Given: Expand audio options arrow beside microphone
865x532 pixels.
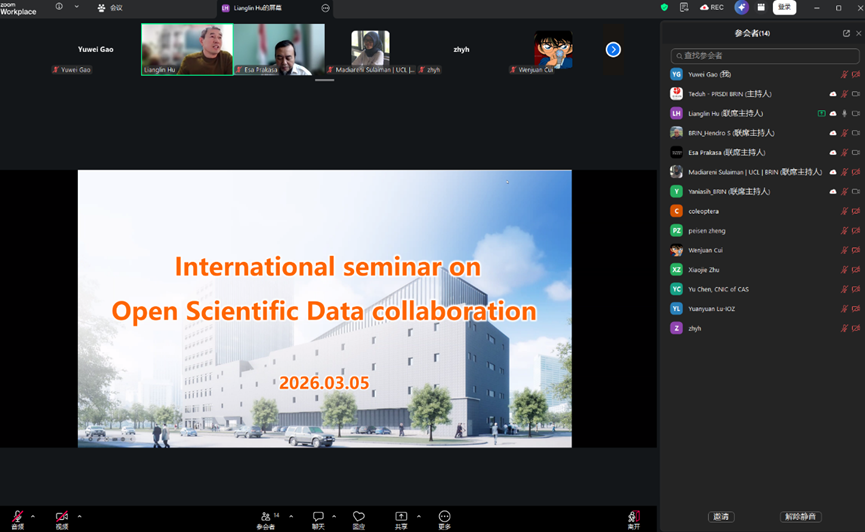Looking at the screenshot, I should [x=33, y=516].
